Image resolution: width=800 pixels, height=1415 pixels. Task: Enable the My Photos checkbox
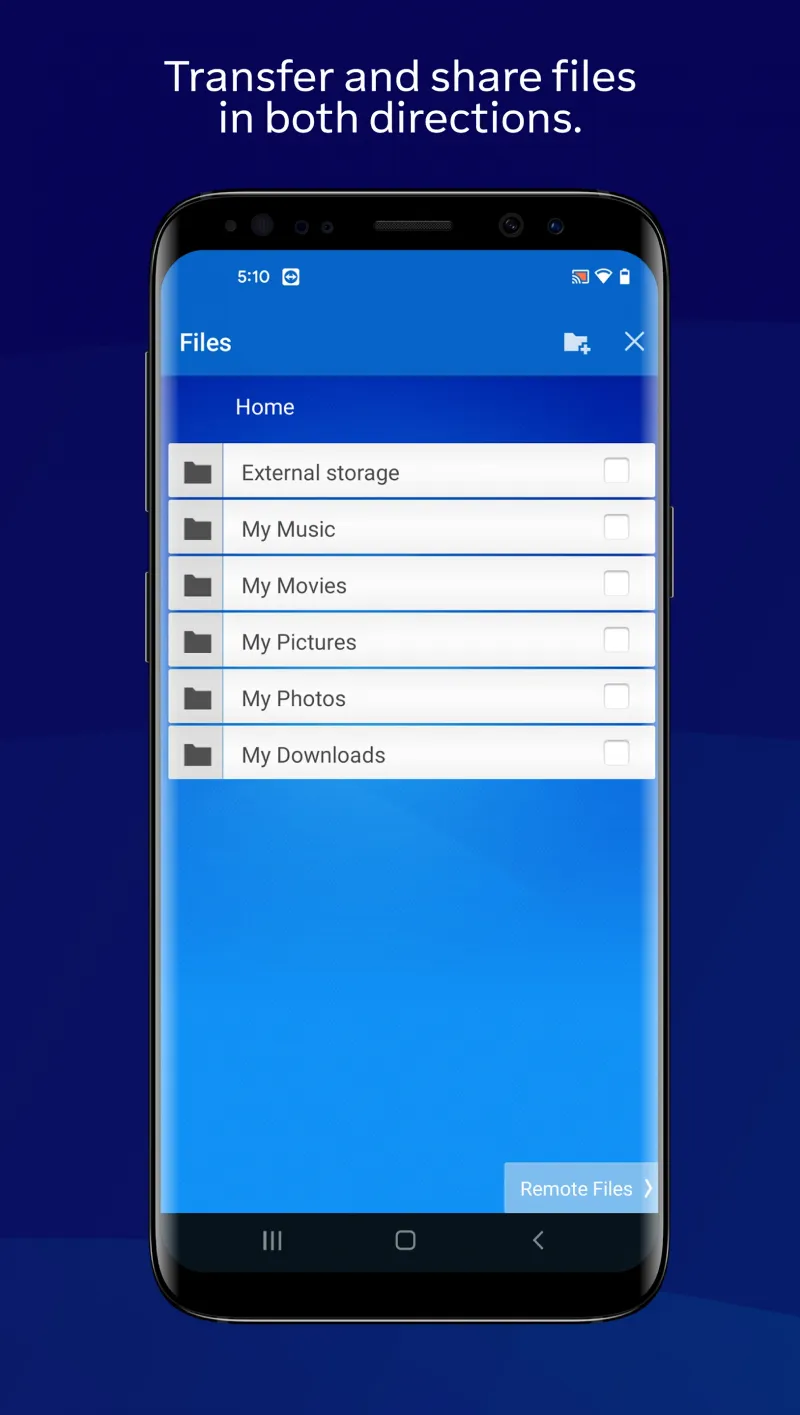coord(617,696)
